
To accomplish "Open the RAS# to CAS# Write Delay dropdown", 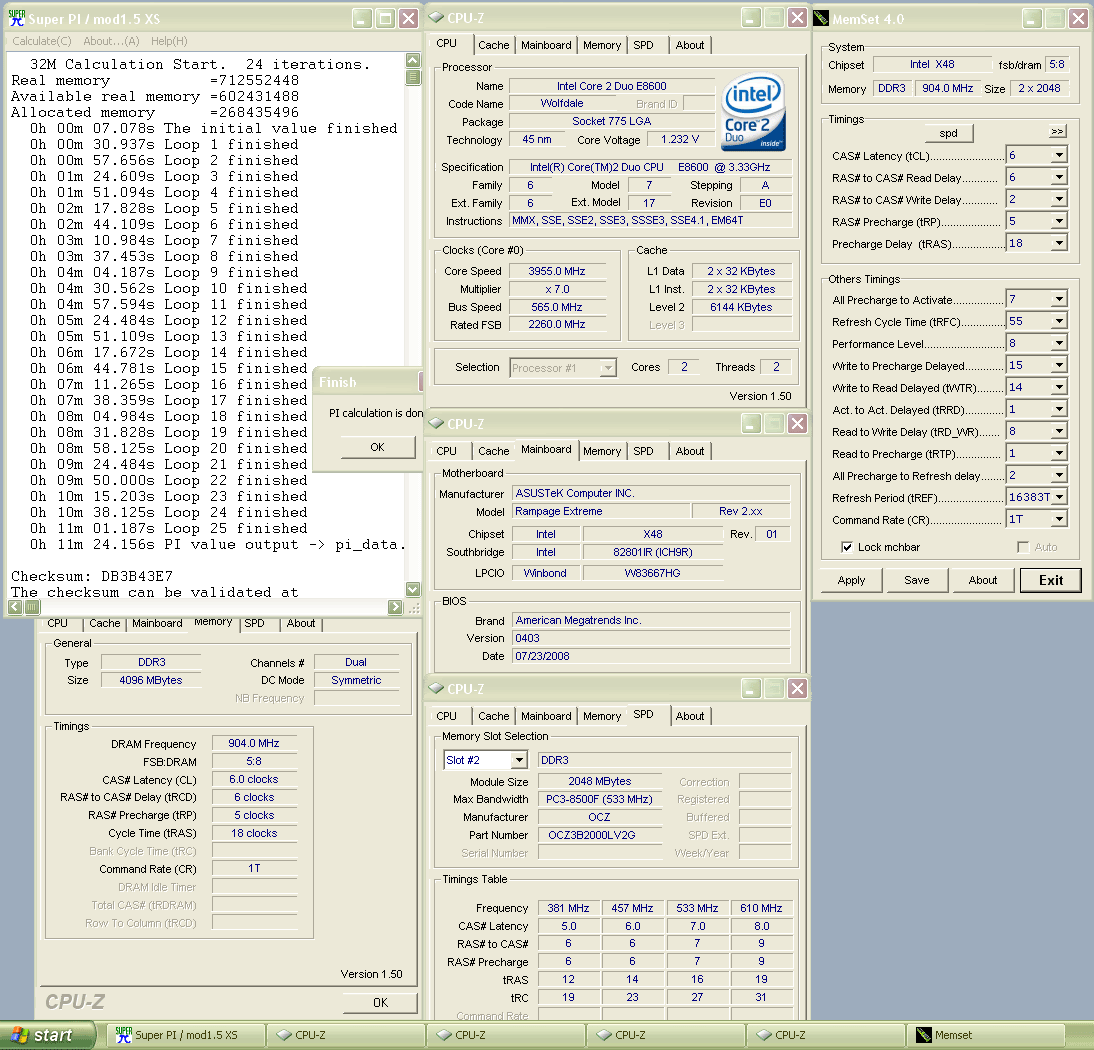I will 1059,200.
